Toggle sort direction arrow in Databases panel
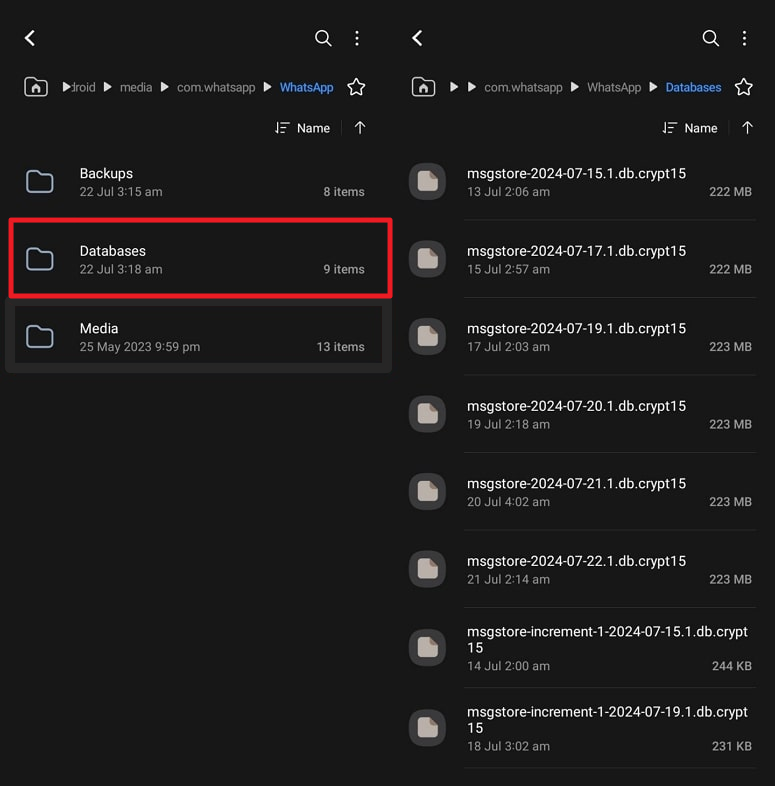775x786 pixels. tap(747, 128)
